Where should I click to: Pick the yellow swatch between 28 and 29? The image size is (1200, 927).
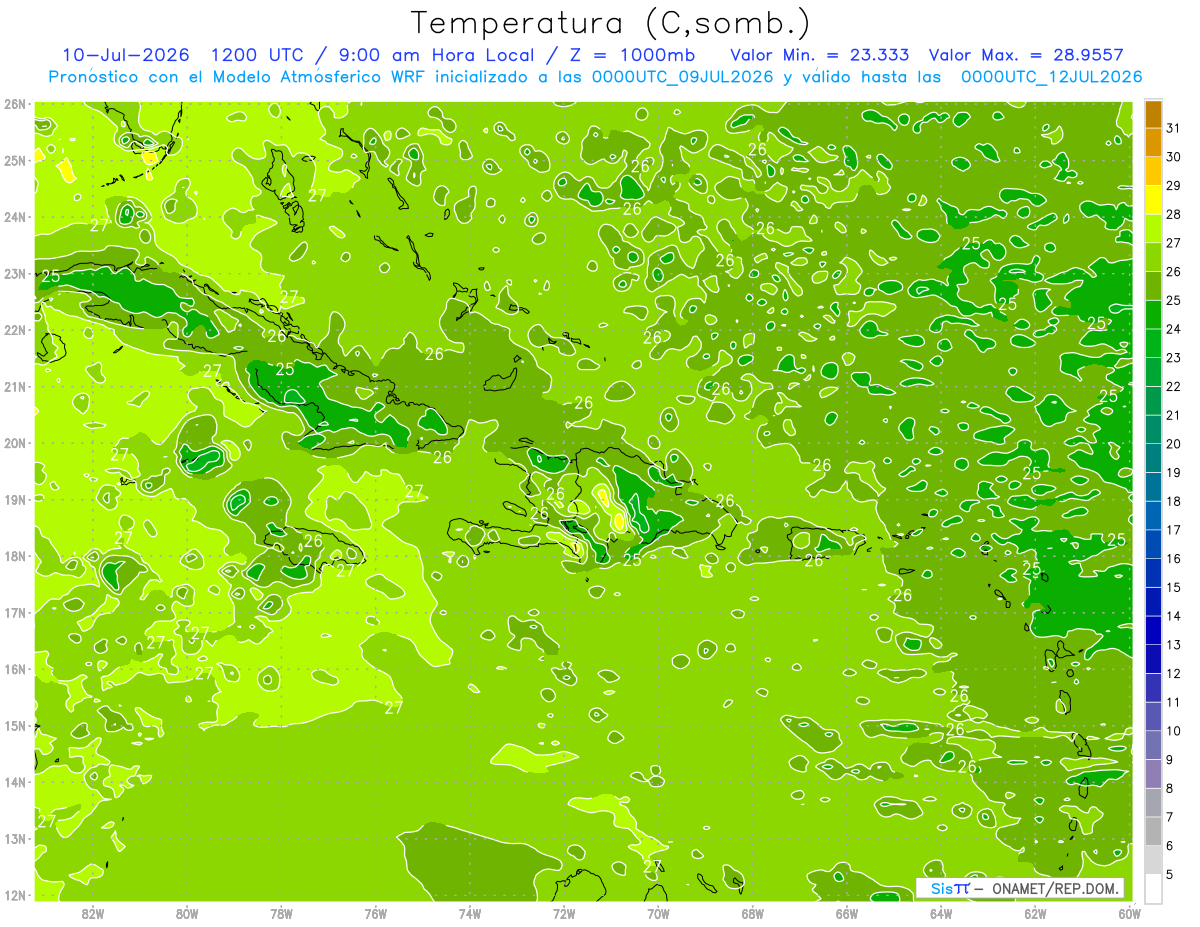[x=1153, y=199]
